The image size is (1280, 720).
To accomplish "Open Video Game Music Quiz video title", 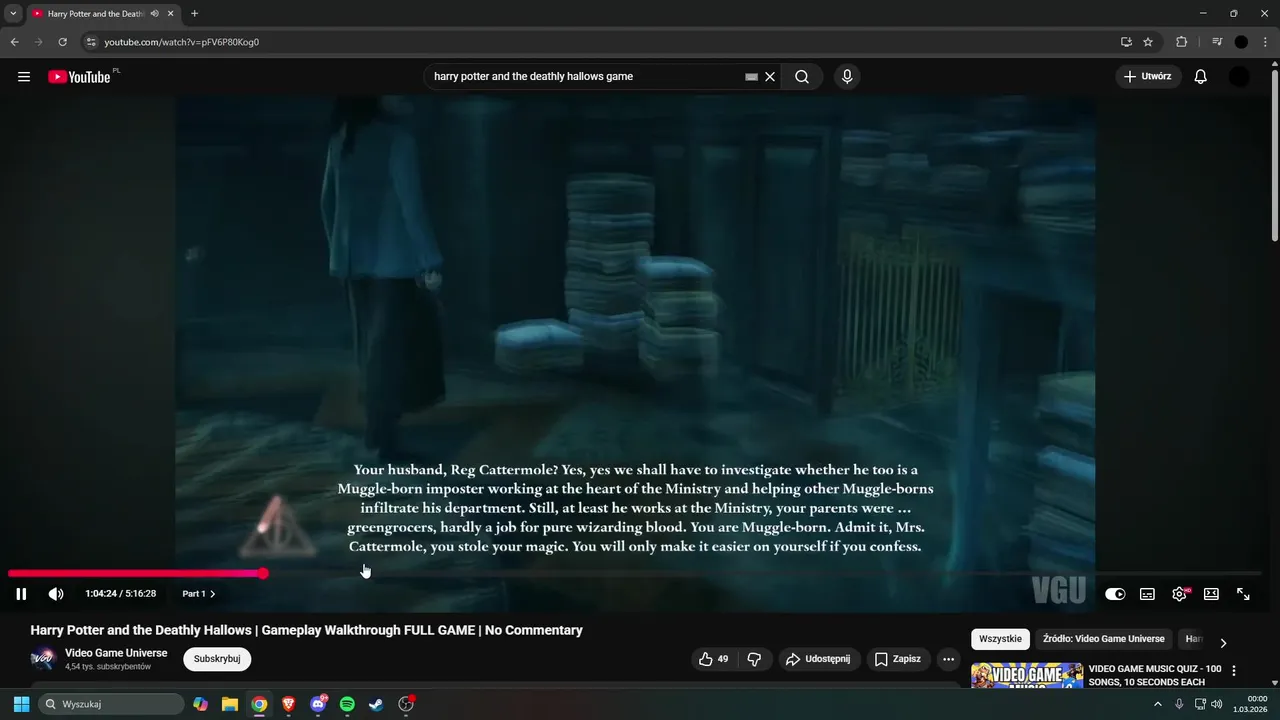I will tap(1155, 676).
